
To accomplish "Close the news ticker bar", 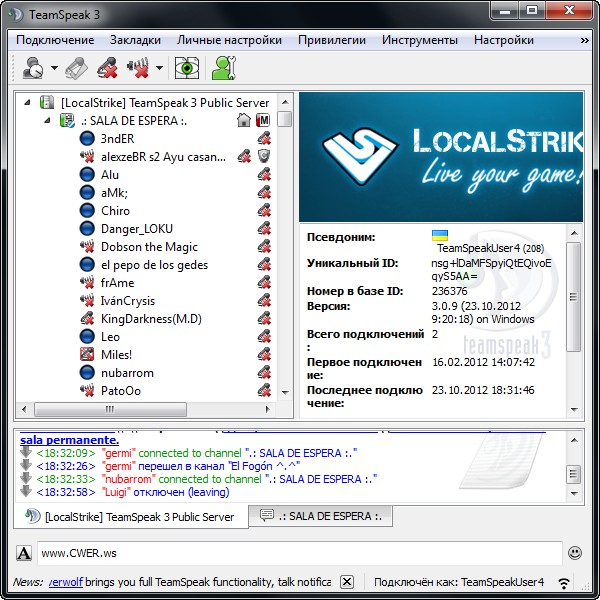I will (347, 581).
